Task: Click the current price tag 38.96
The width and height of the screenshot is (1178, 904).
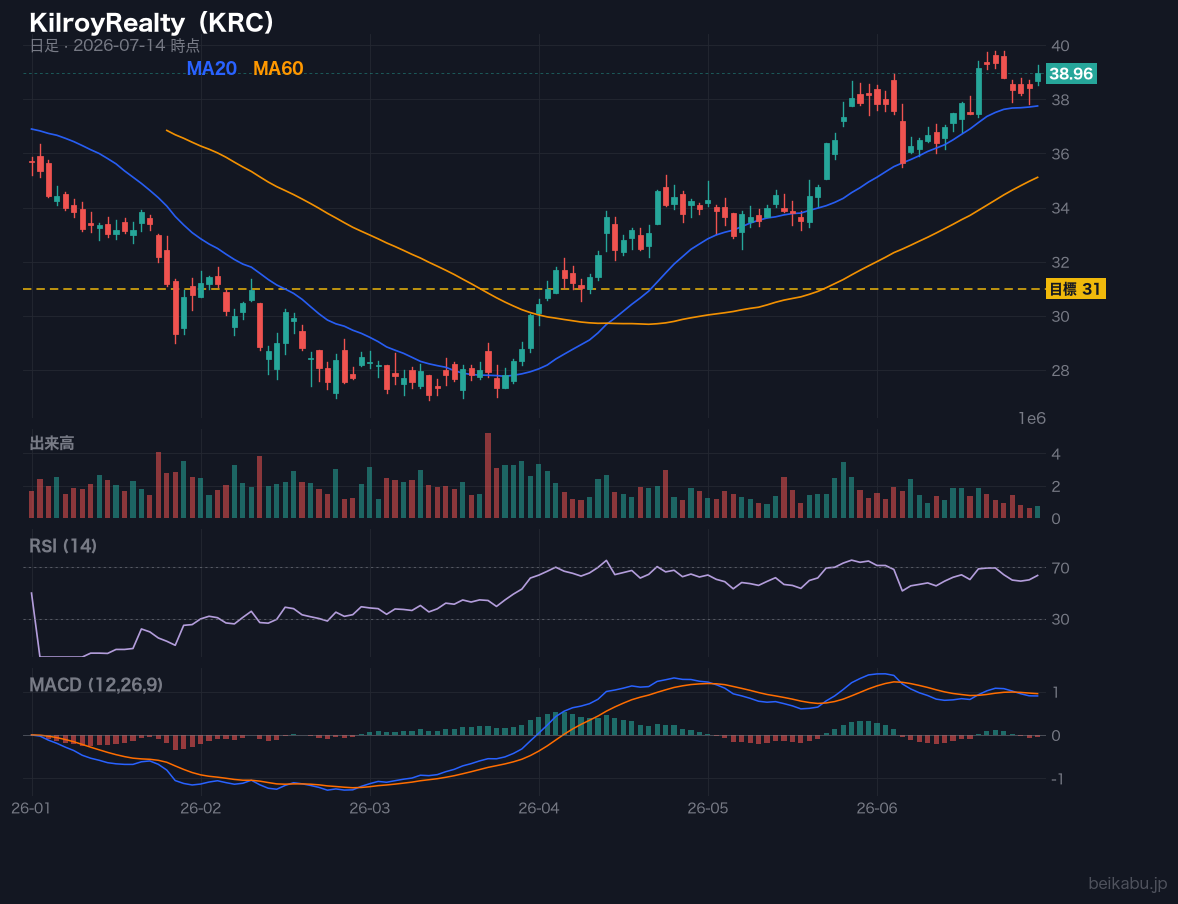Action: click(1071, 74)
